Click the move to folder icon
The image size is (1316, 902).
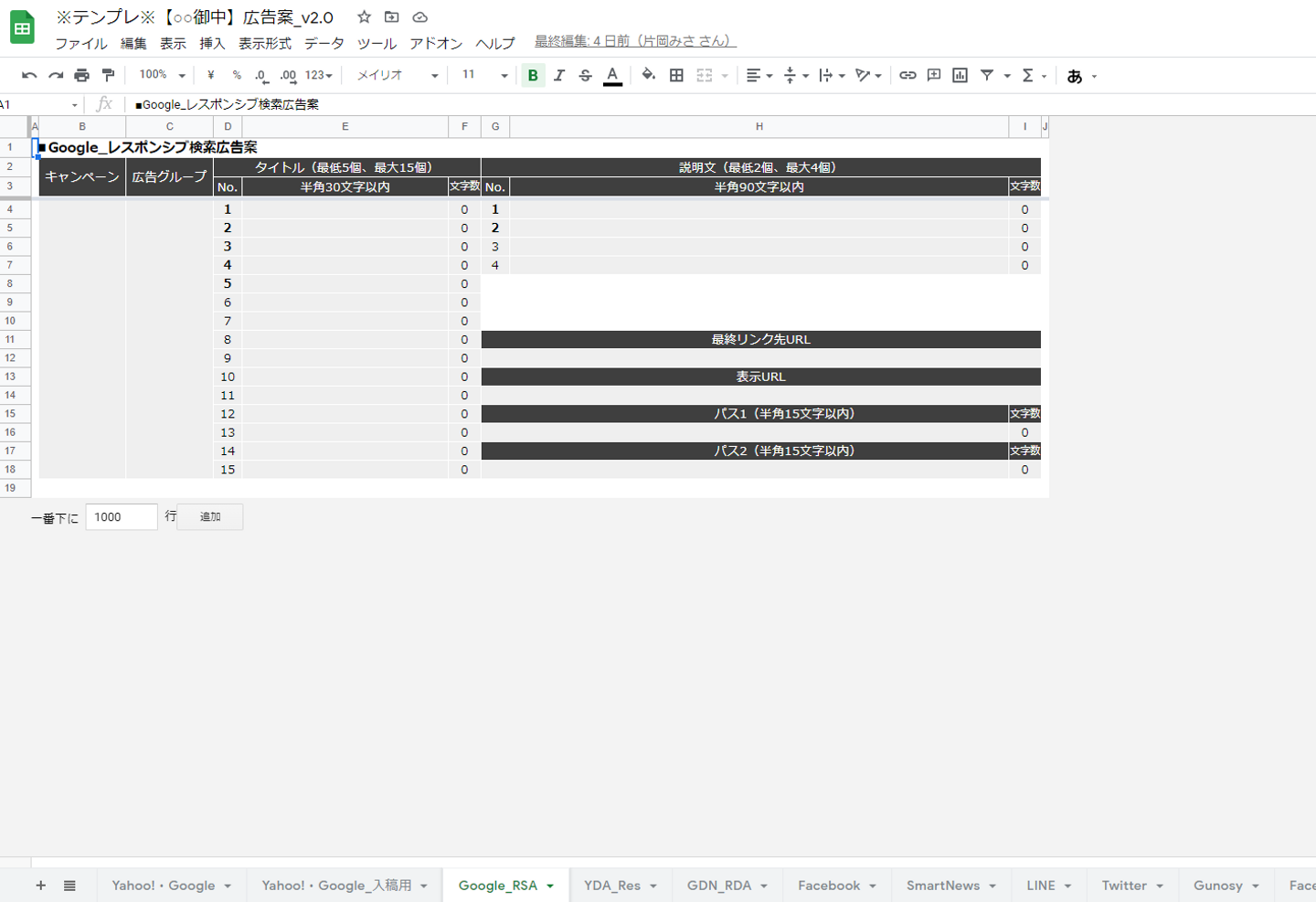point(392,17)
